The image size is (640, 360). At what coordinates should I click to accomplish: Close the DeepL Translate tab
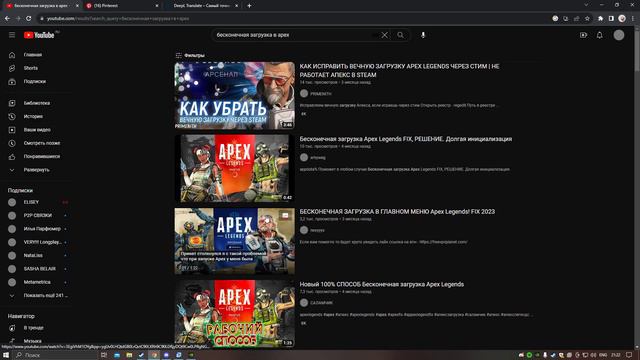(236, 6)
